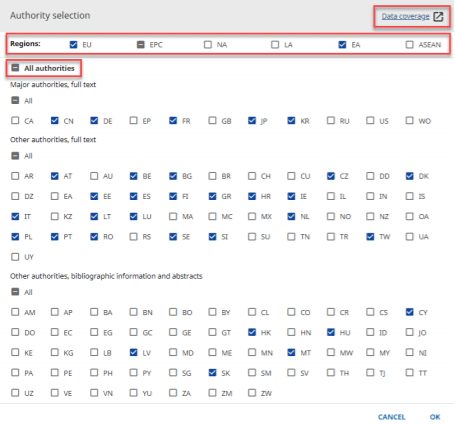Check the MX authority checkbox

(252, 216)
